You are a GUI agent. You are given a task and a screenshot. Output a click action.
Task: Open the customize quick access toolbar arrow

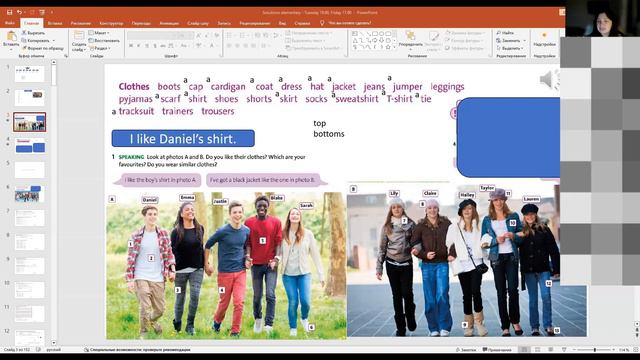point(52,12)
